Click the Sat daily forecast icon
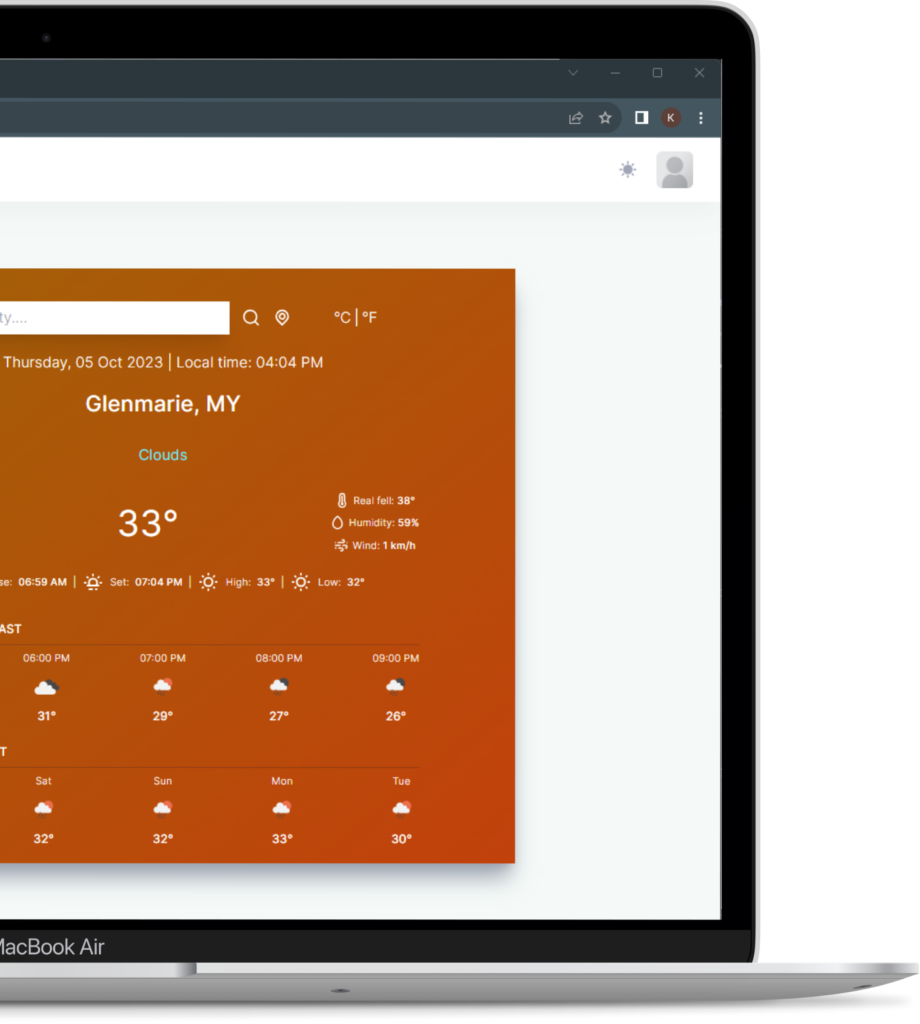The height and width of the screenshot is (1024, 920). (43, 809)
